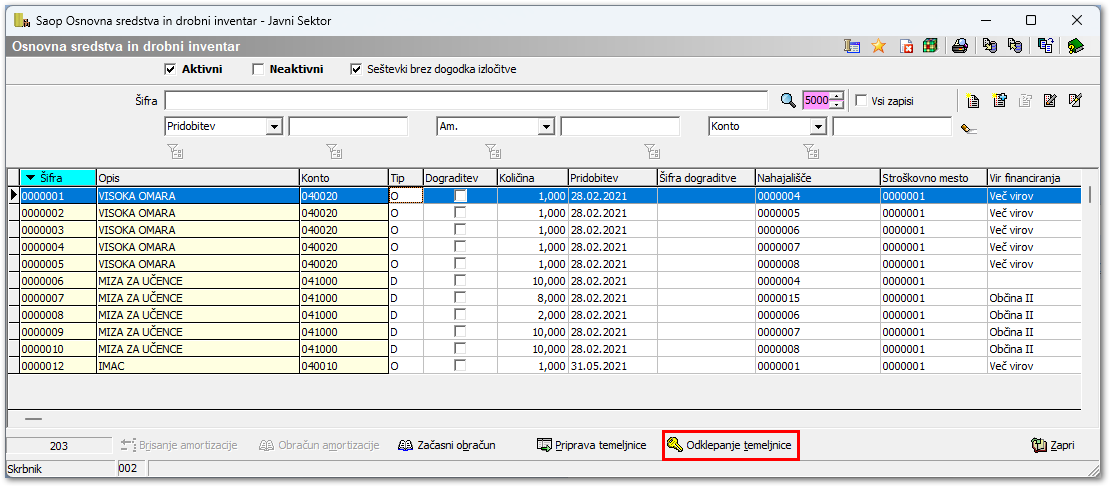Click the key icon on Odklepanje temeljnice
This screenshot has height=487, width=1110.
[x=675, y=445]
